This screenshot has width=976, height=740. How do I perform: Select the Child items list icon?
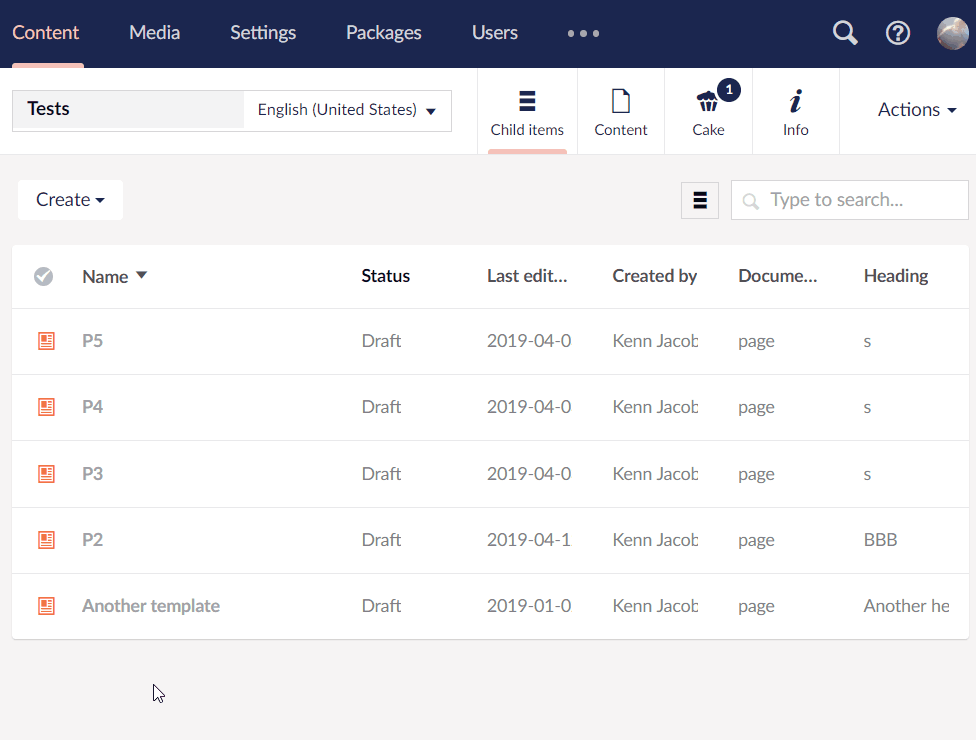527,100
